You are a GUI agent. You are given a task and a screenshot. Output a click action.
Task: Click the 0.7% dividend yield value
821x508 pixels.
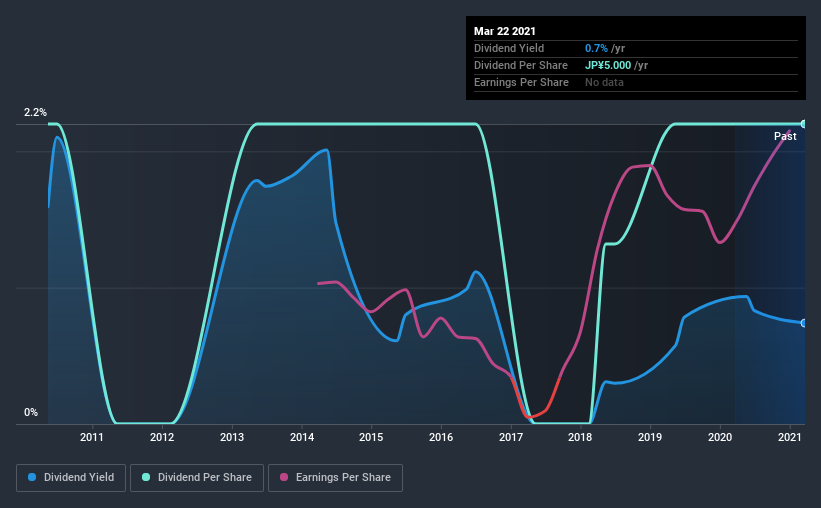[596, 48]
